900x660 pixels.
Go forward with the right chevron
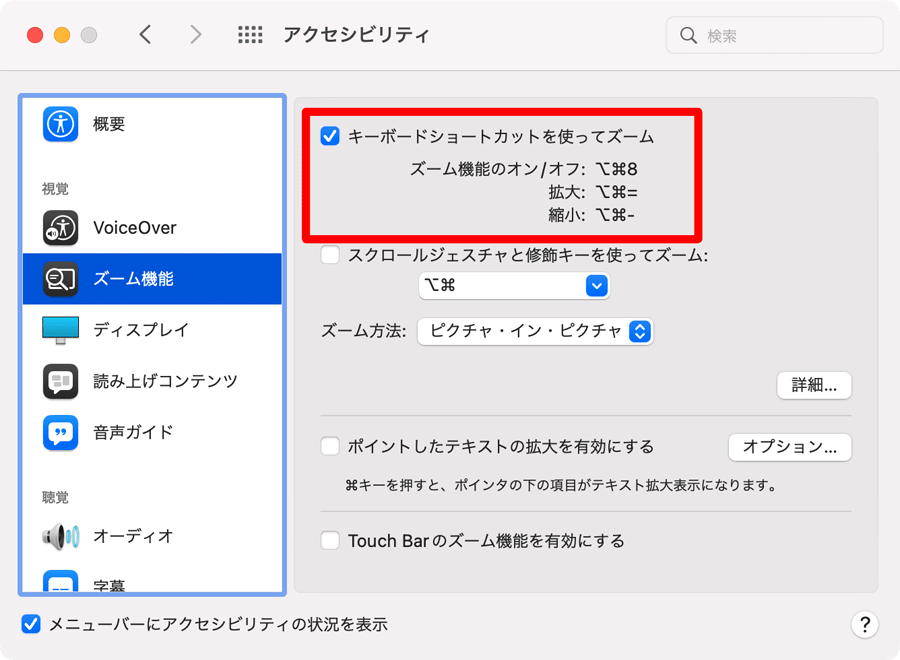point(196,35)
